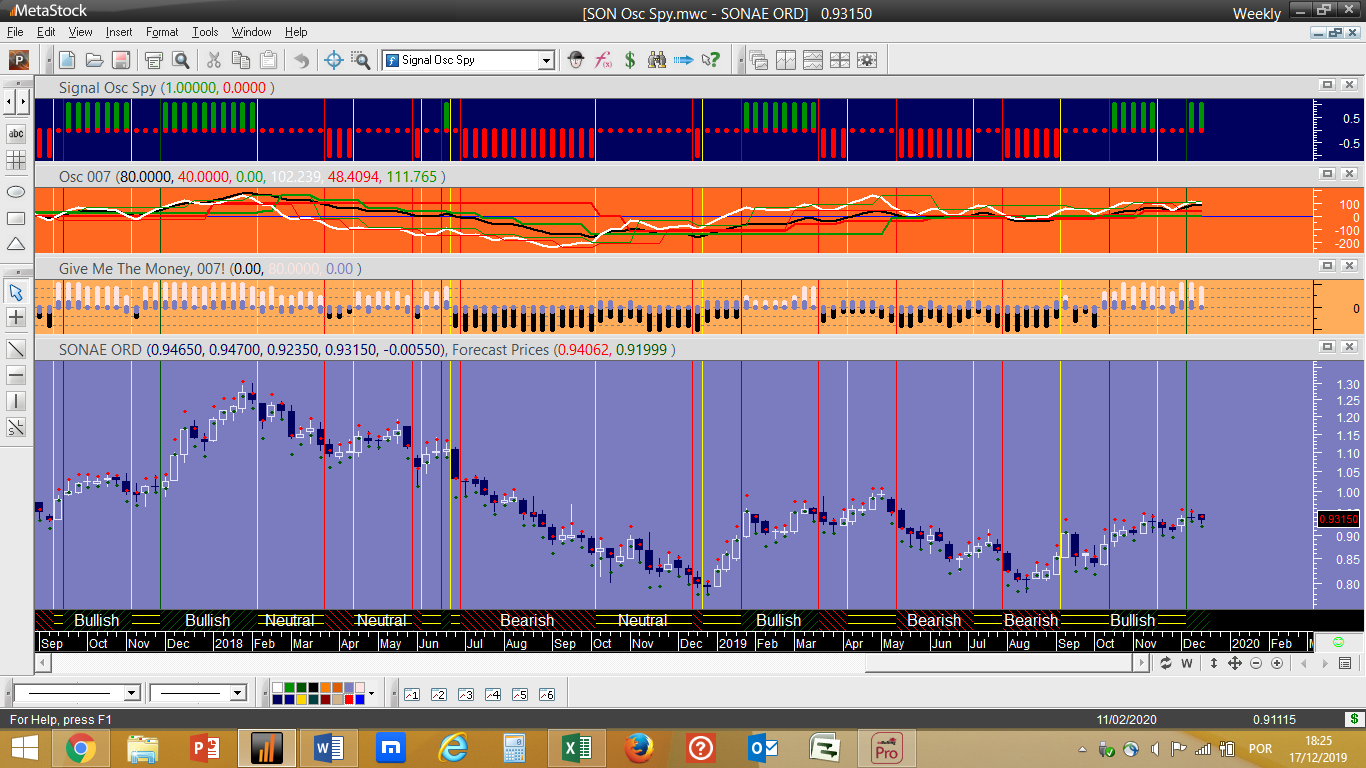Open the Tools menu
The image size is (1366, 768).
pos(205,32)
